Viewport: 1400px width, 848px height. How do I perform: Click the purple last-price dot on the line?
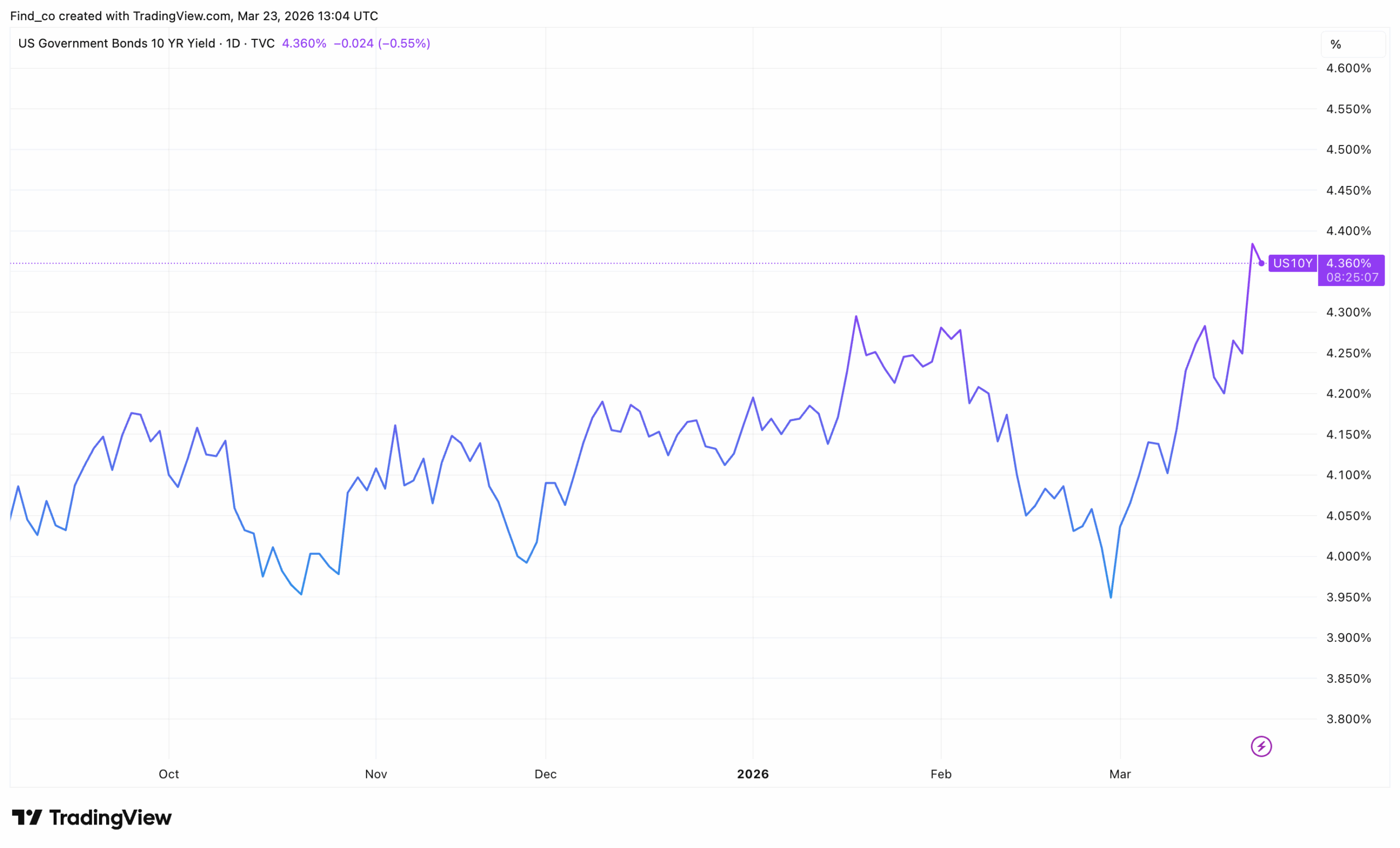[1261, 263]
